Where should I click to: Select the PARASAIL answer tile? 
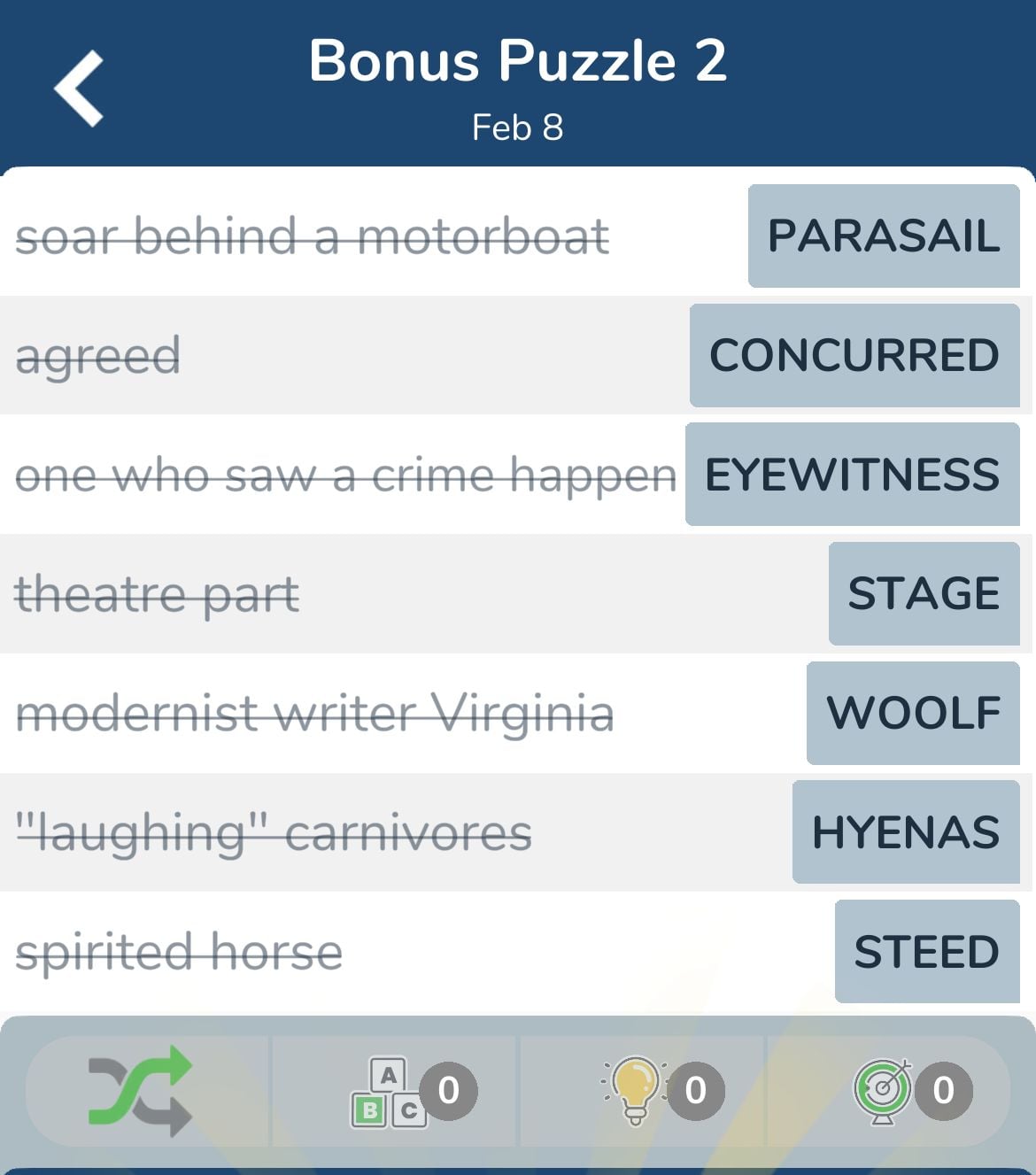point(884,236)
